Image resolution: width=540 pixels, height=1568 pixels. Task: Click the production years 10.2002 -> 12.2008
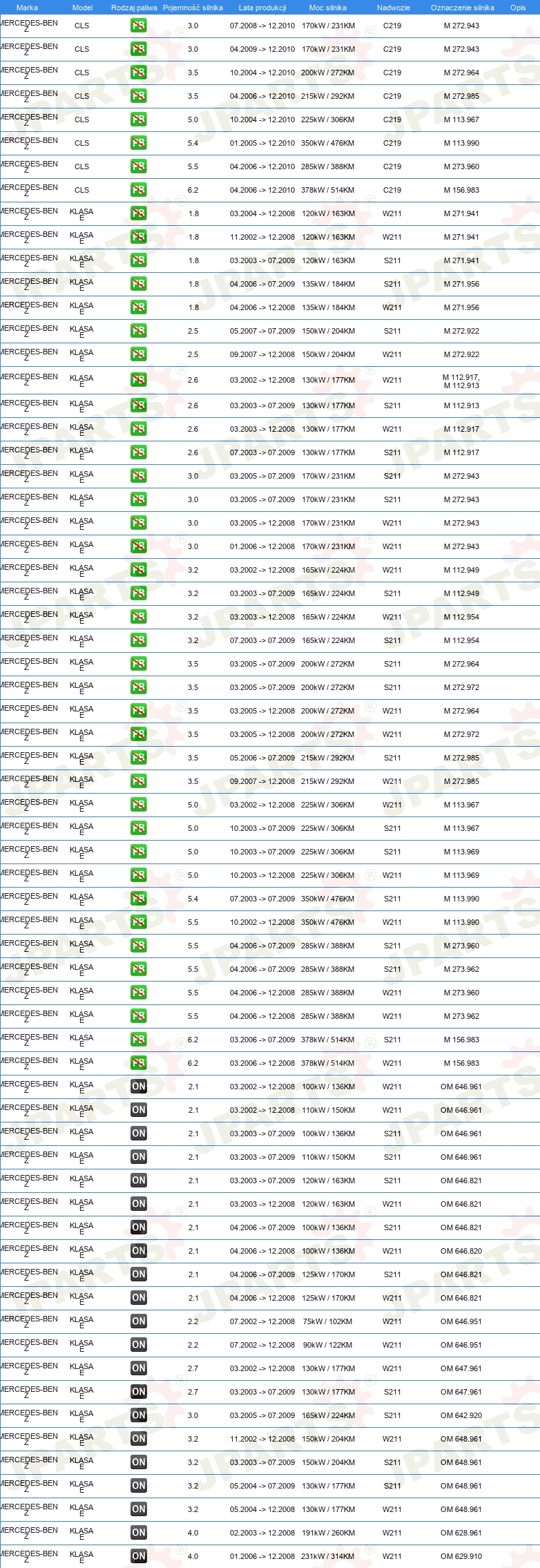(x=262, y=922)
